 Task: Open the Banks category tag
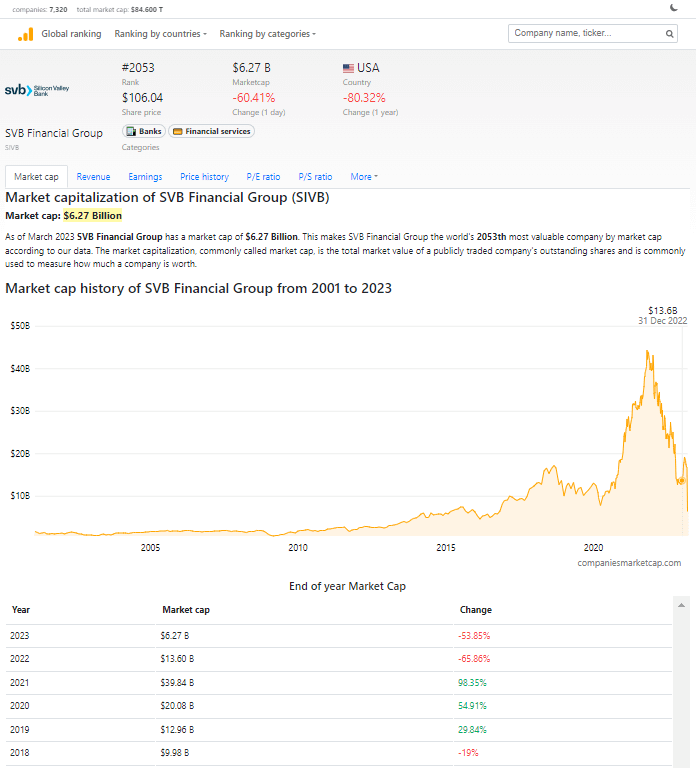[144, 131]
